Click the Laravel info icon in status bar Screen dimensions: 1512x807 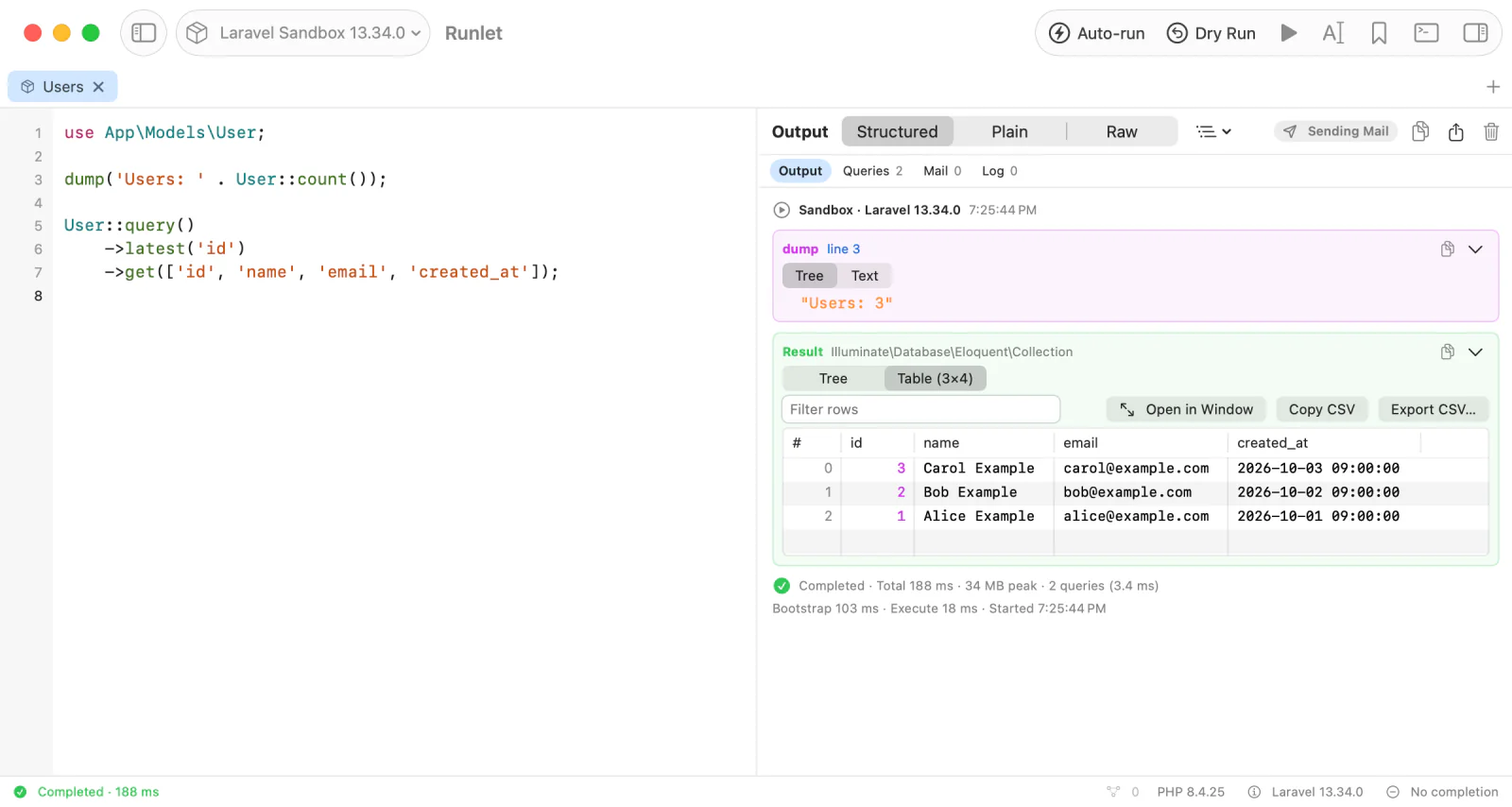click(1254, 792)
